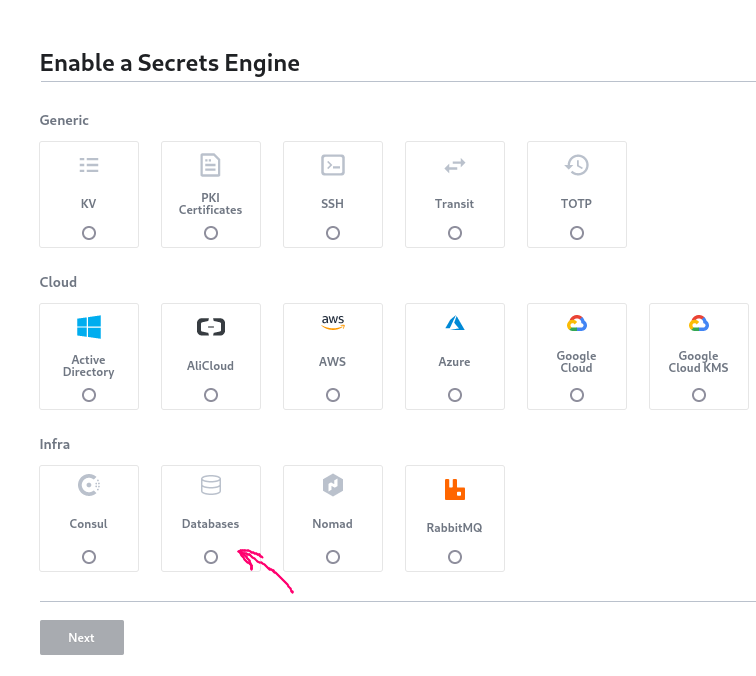Click the Active Directory label

click(x=89, y=366)
